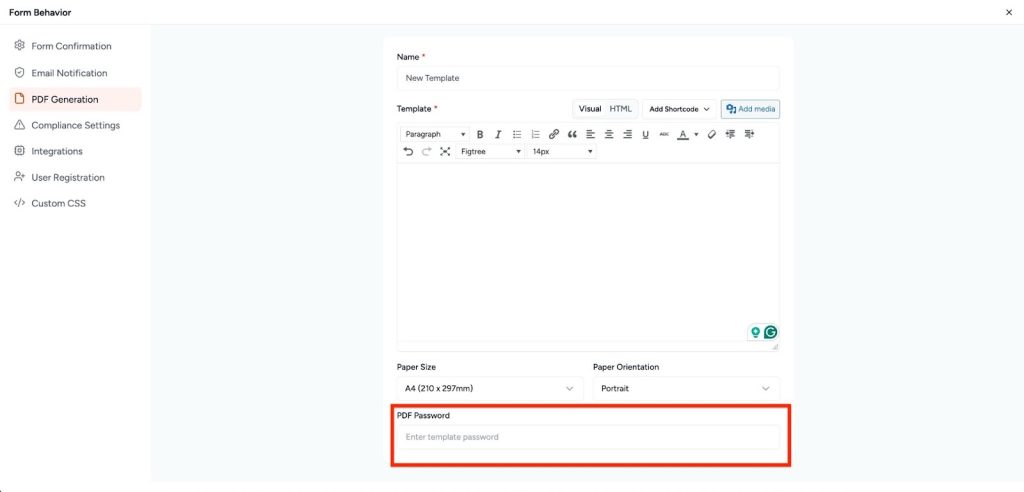Insert a bulleted list

coord(517,135)
